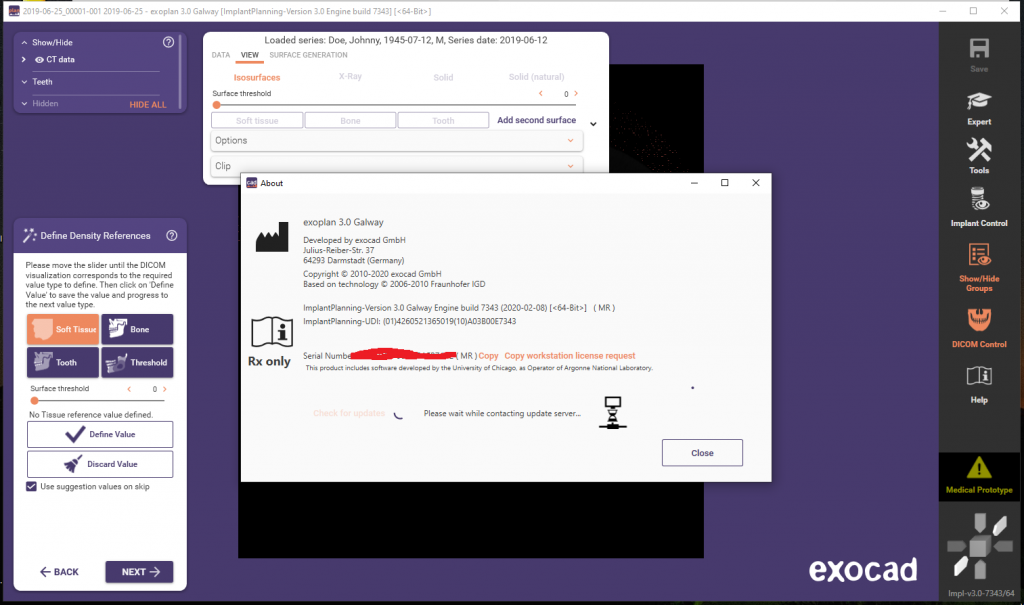Expand the Clip section
The height and width of the screenshot is (605, 1024).
coord(396,166)
